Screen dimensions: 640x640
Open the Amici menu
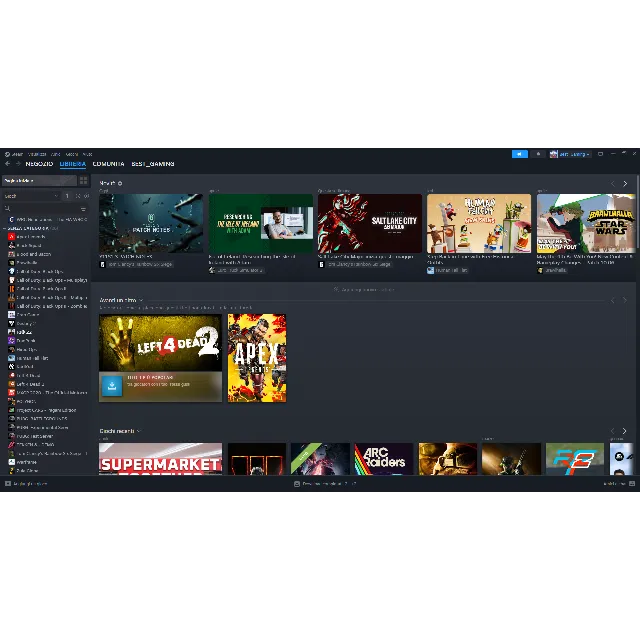coord(56,154)
